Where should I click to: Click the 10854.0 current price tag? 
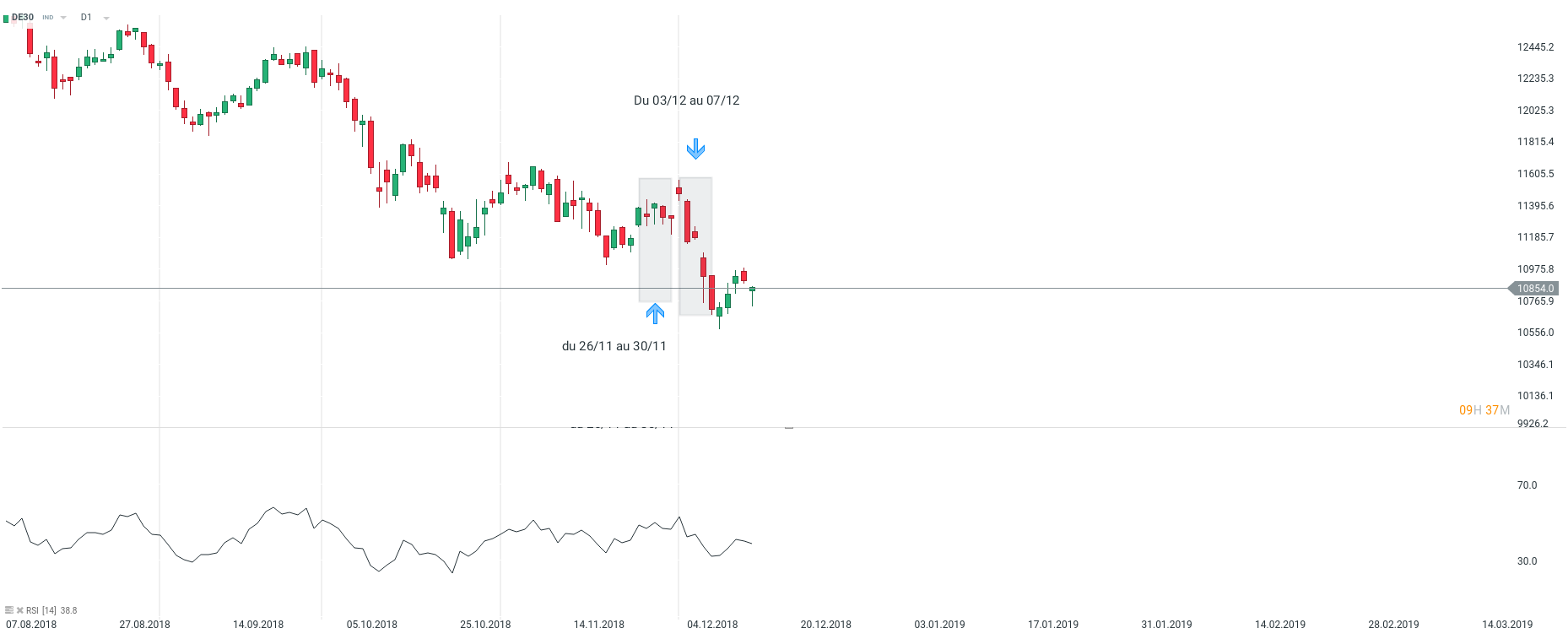pyautogui.click(x=1534, y=289)
